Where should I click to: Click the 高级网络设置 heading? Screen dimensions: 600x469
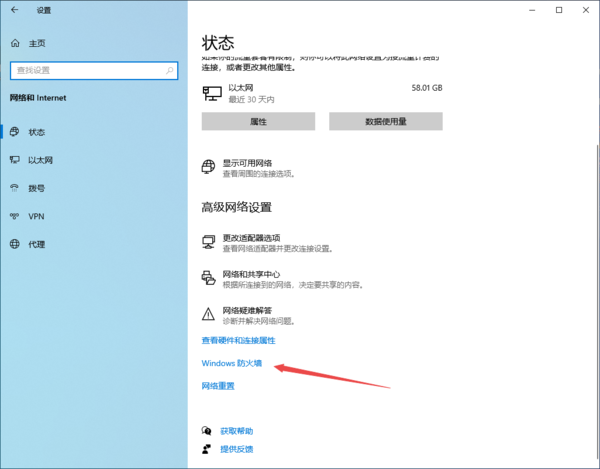236,207
